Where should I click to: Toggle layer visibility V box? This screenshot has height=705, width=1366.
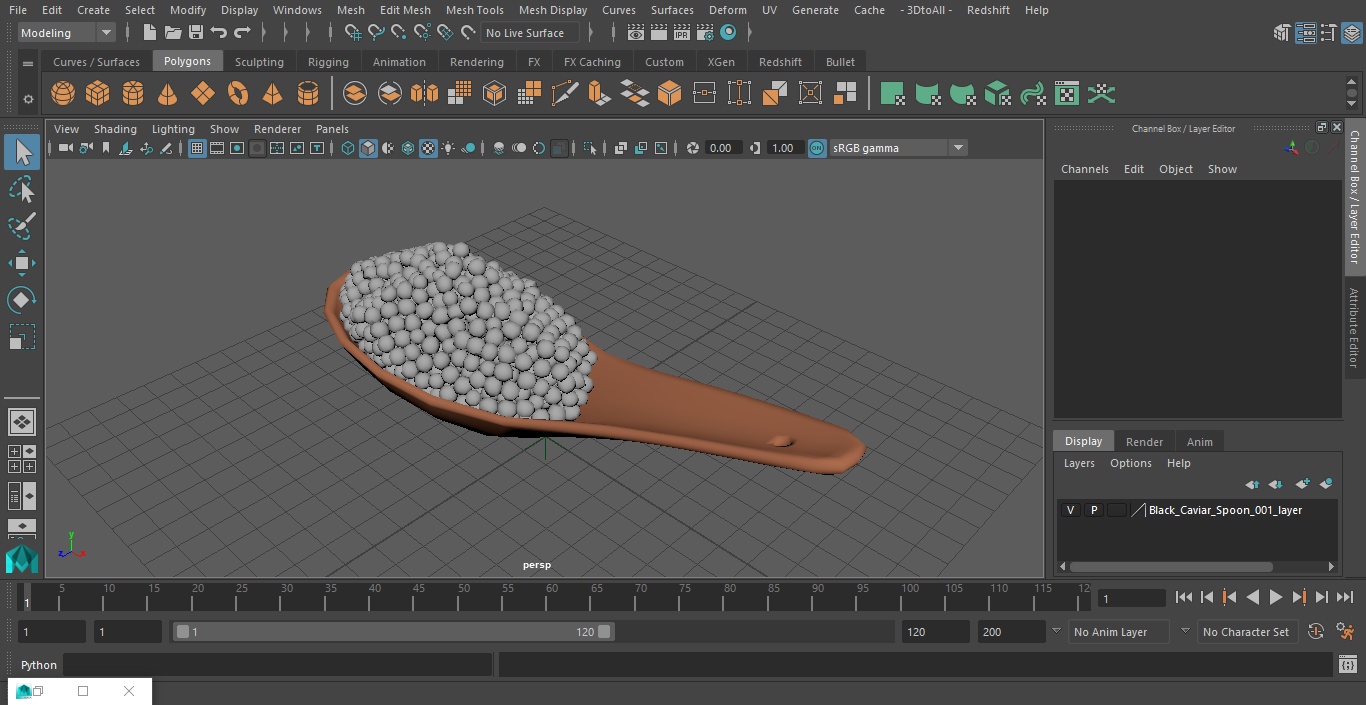pos(1070,510)
